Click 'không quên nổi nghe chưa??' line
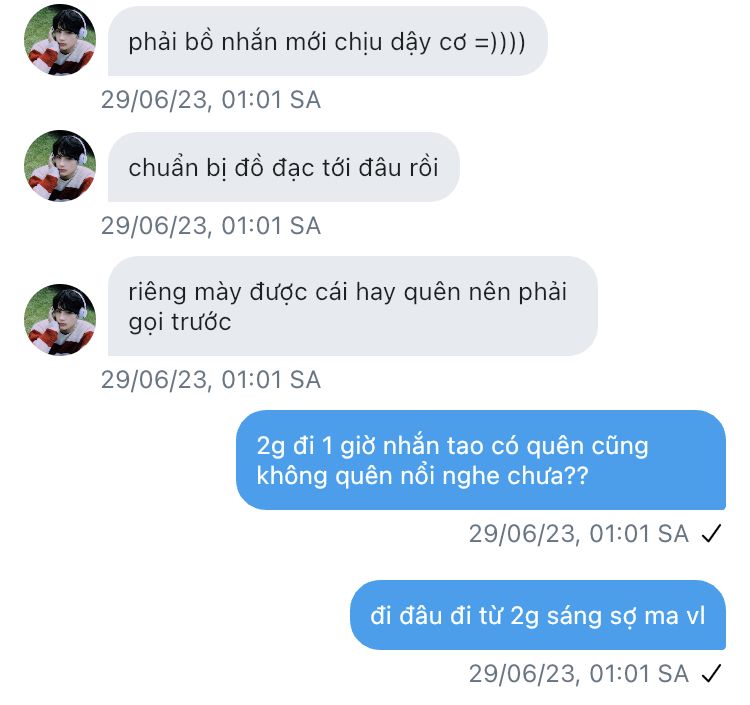 (422, 476)
